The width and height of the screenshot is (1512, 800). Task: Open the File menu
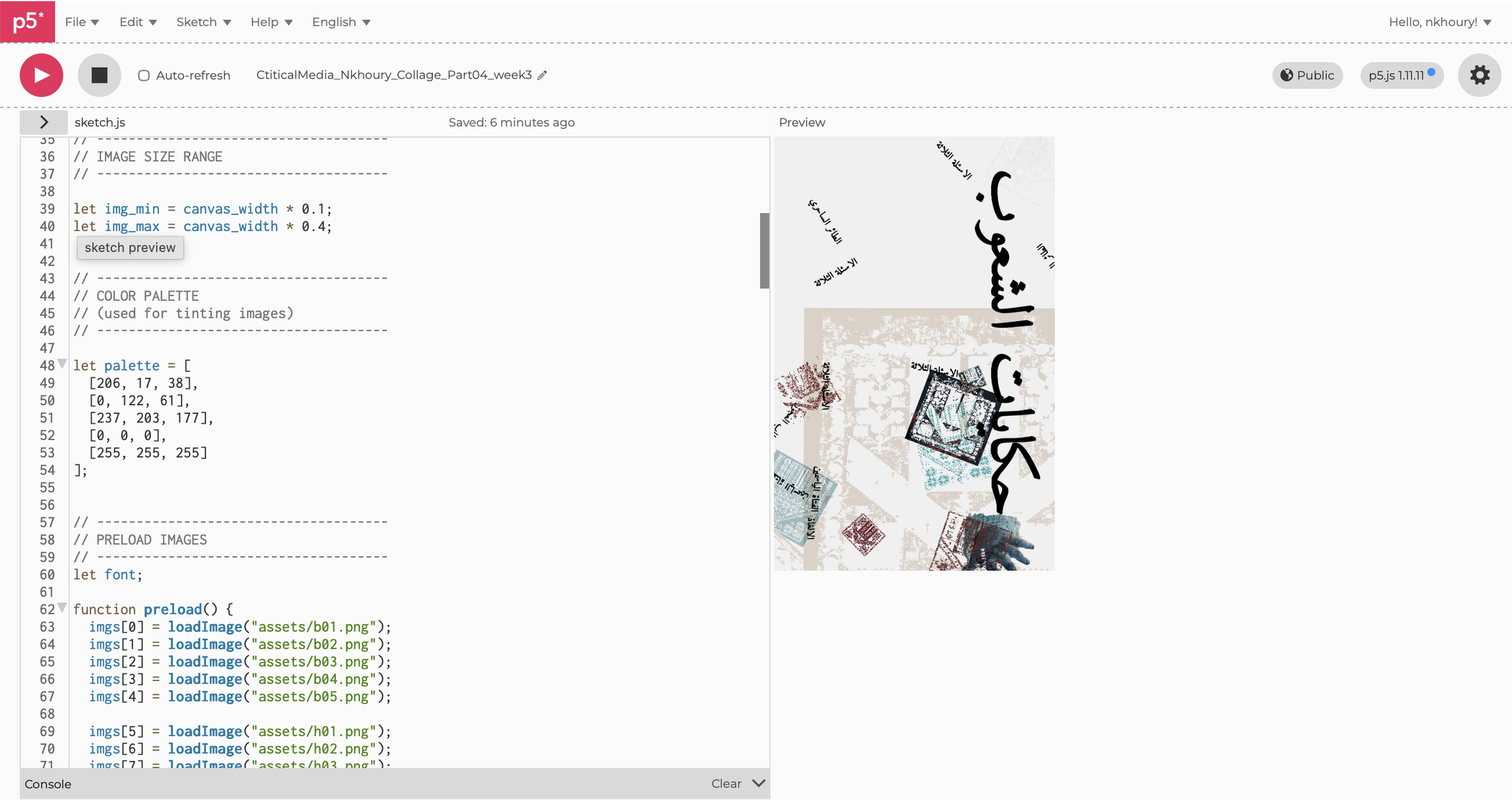tap(82, 22)
